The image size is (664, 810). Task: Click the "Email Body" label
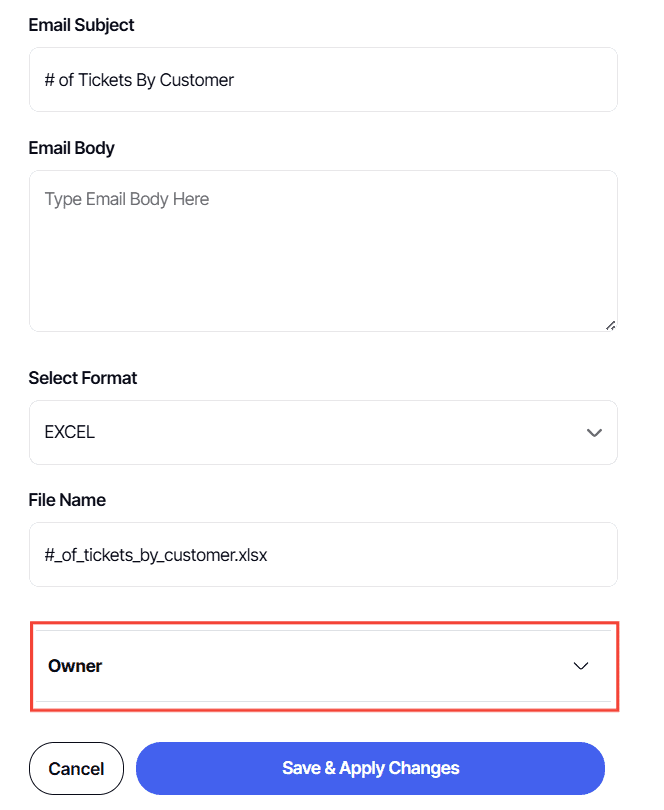(72, 148)
